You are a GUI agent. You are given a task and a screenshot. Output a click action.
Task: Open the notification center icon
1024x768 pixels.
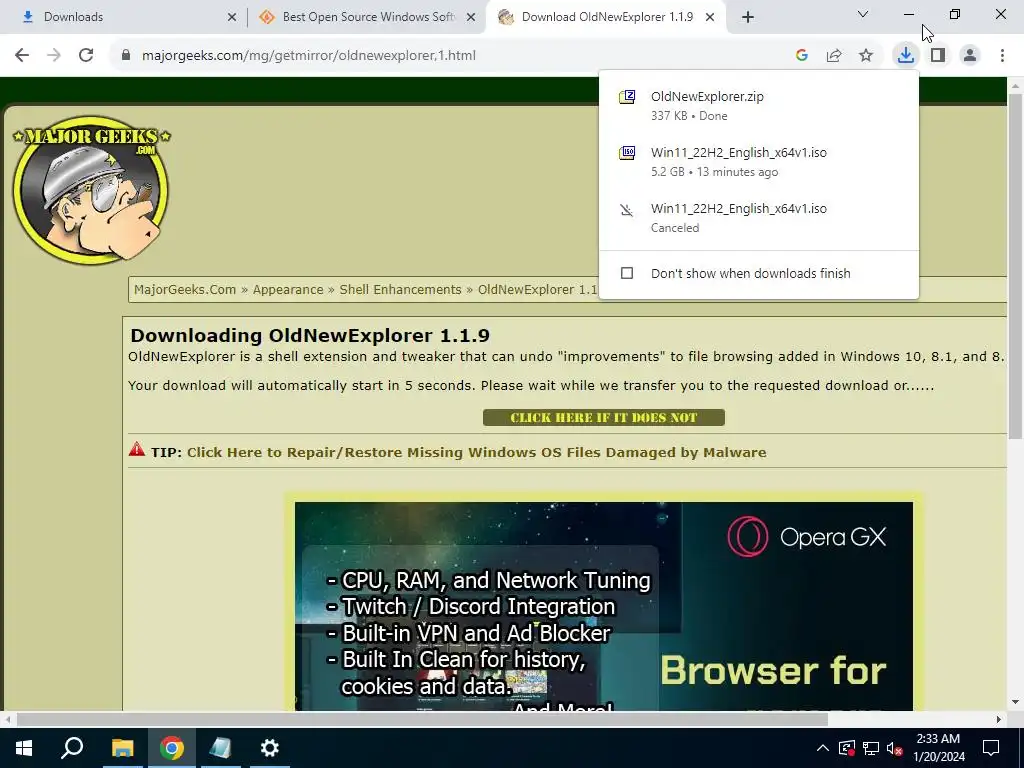click(x=991, y=748)
